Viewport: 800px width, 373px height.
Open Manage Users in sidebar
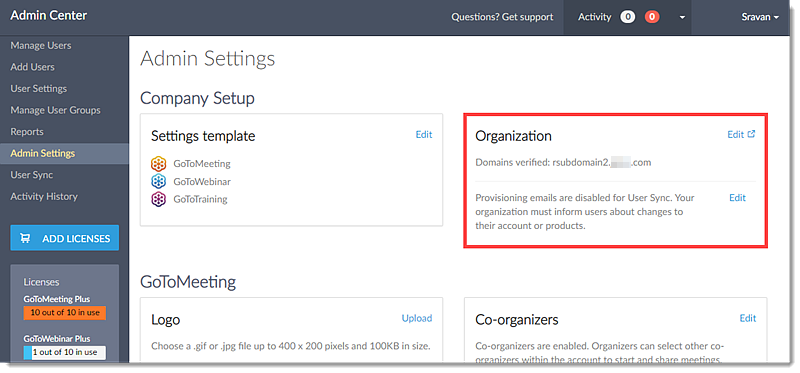click(41, 45)
